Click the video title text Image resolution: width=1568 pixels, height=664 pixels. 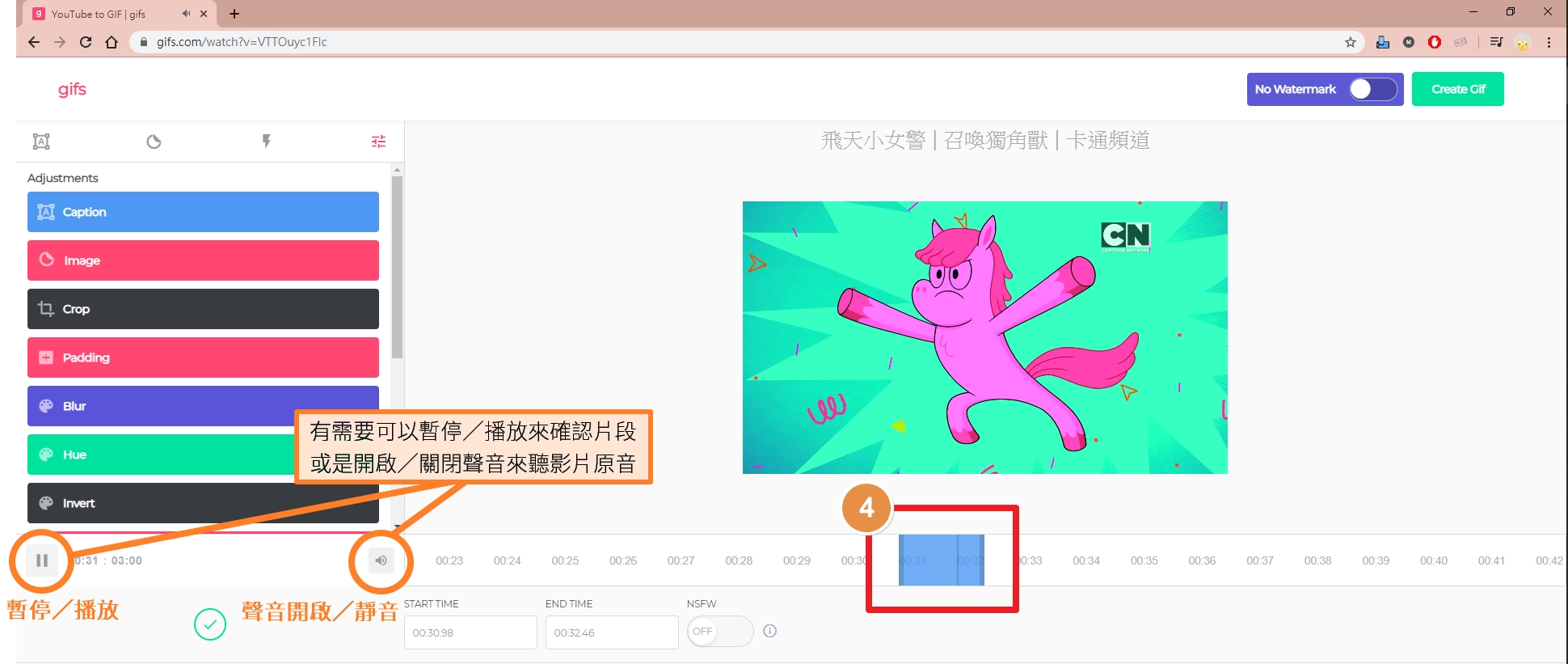(985, 141)
